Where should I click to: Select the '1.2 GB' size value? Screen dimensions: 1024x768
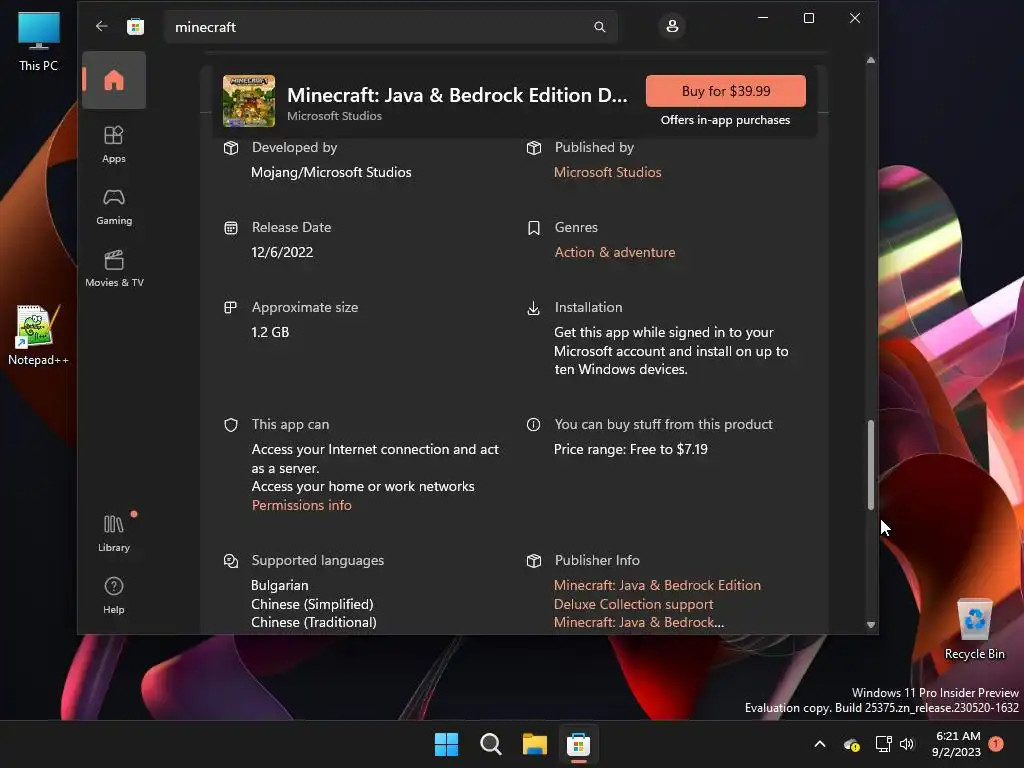(270, 332)
